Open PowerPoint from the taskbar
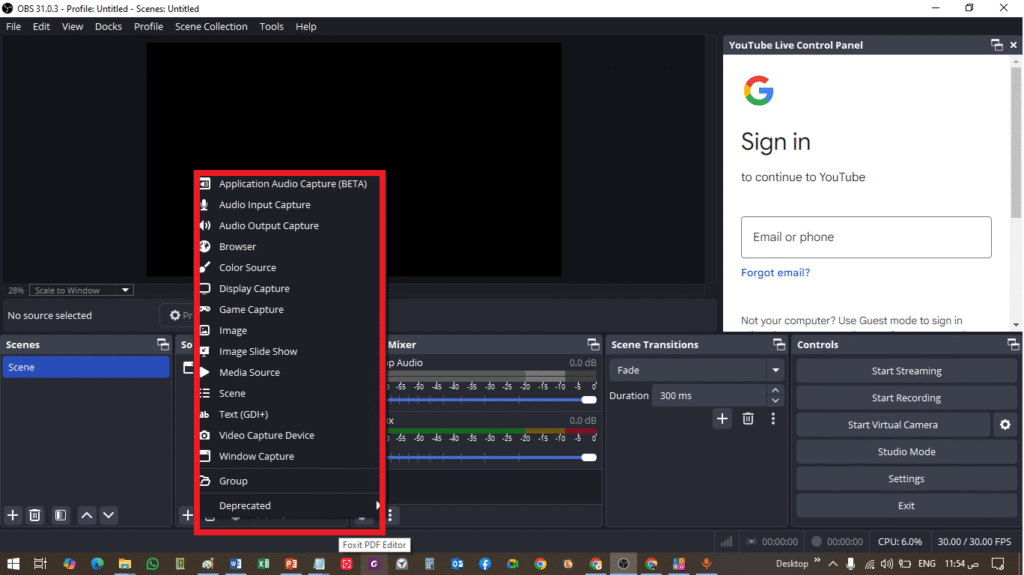The height and width of the screenshot is (575, 1024). [x=291, y=563]
